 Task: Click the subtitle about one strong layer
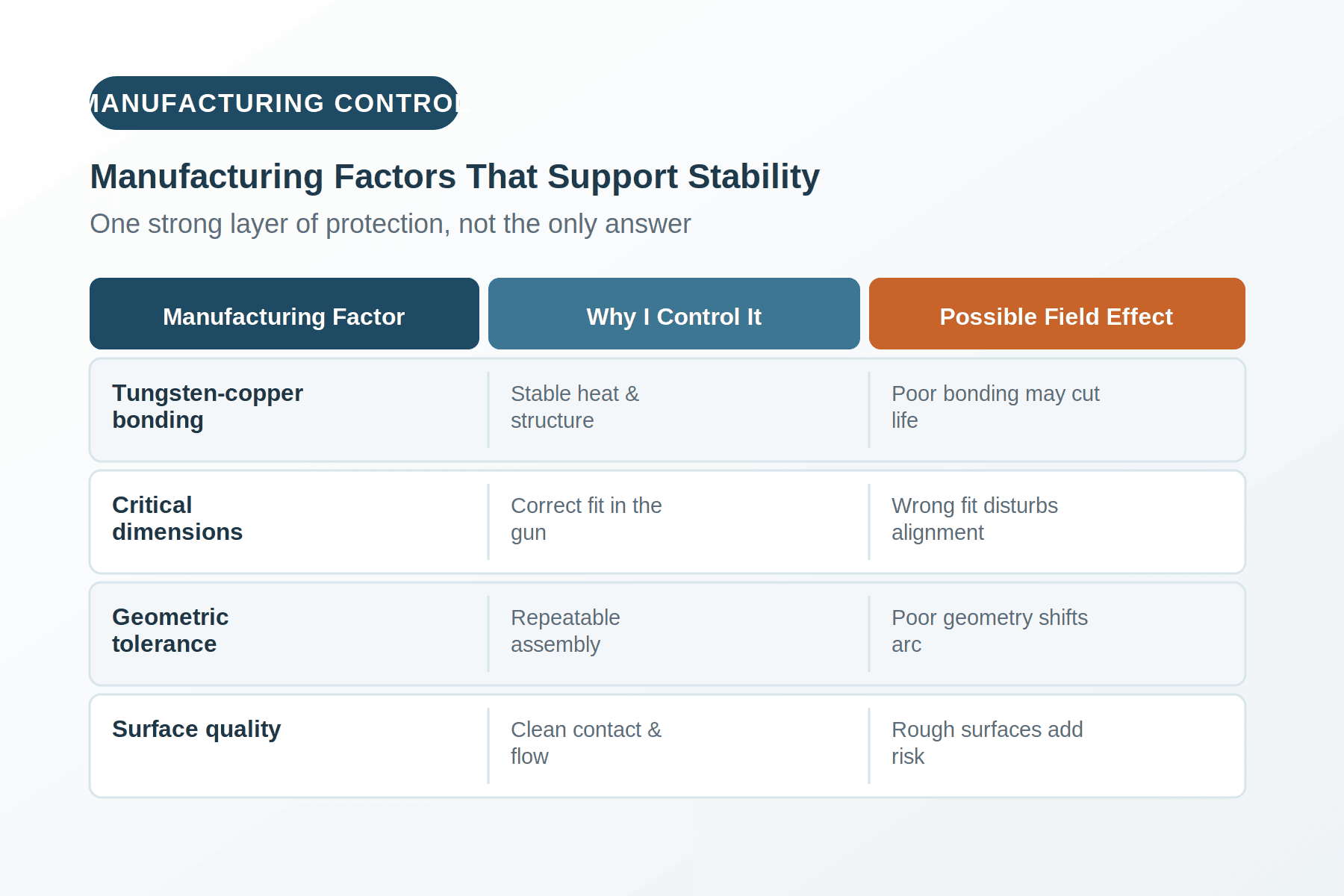click(391, 224)
